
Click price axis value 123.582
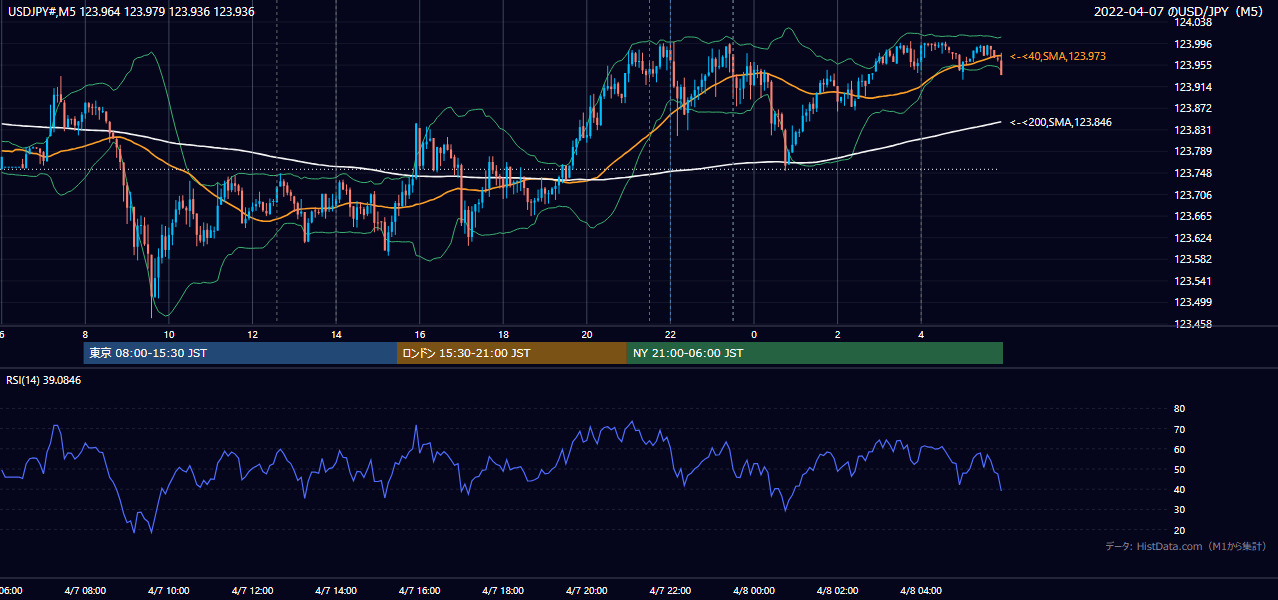coord(1192,259)
